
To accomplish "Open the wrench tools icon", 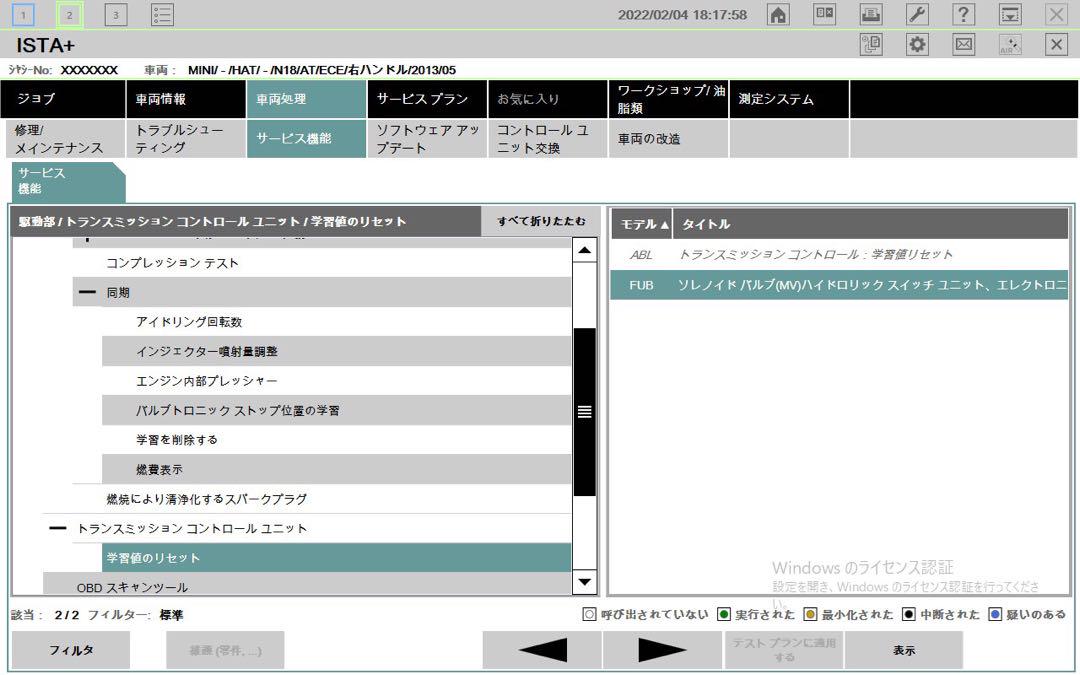I will pos(917,14).
